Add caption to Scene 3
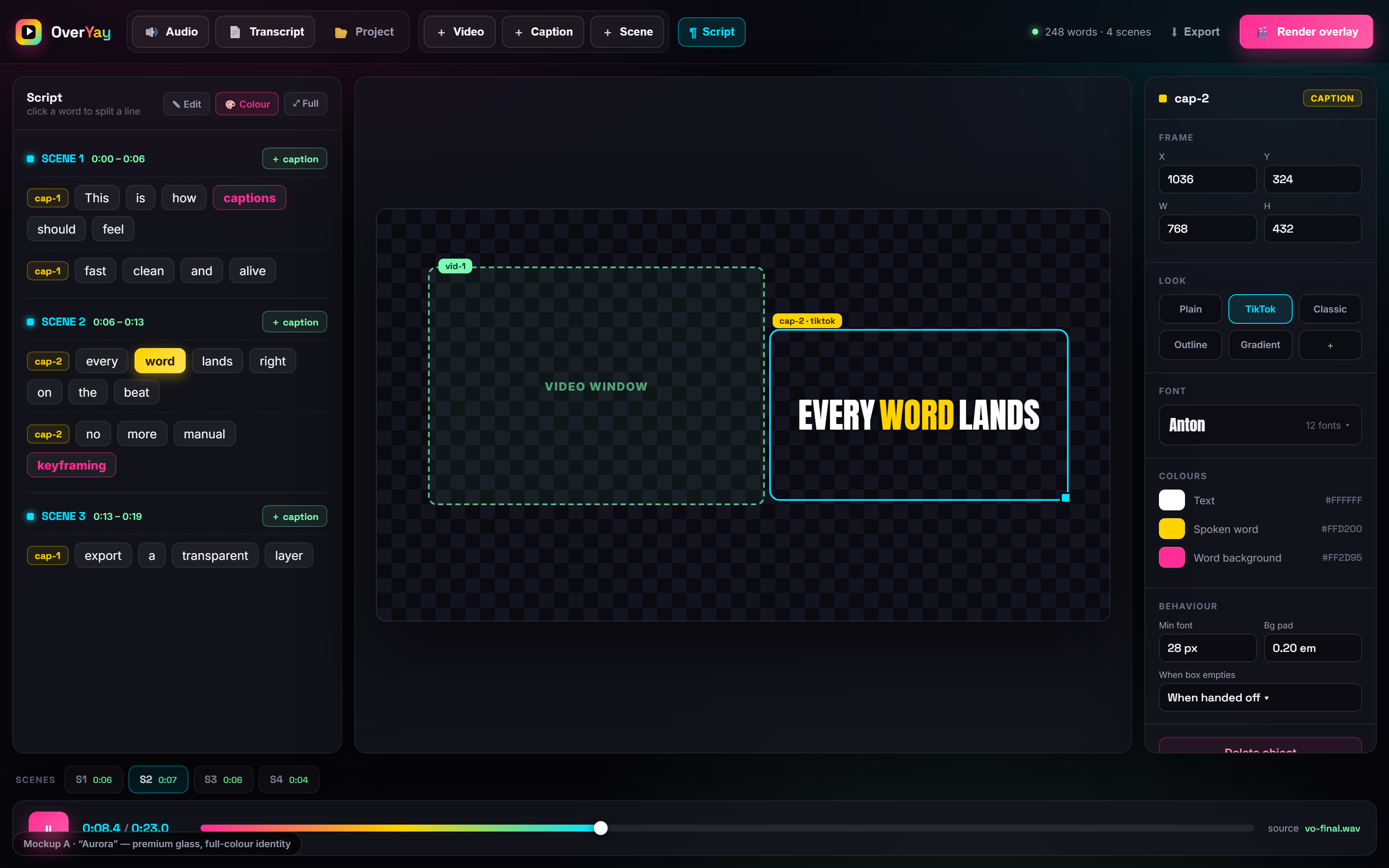The height and width of the screenshot is (868, 1389). click(294, 516)
